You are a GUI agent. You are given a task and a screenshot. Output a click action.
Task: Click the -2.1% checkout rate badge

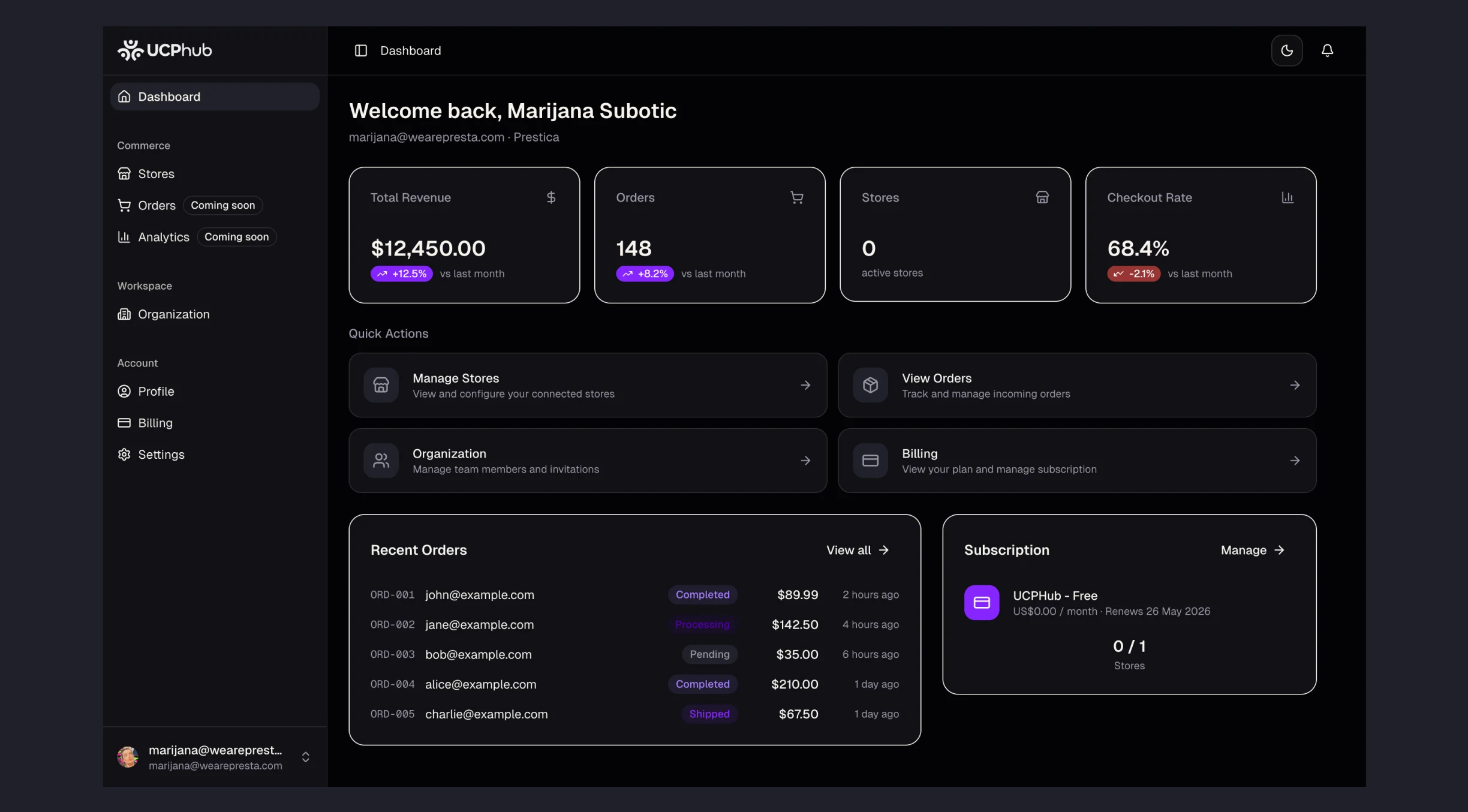click(x=1134, y=274)
